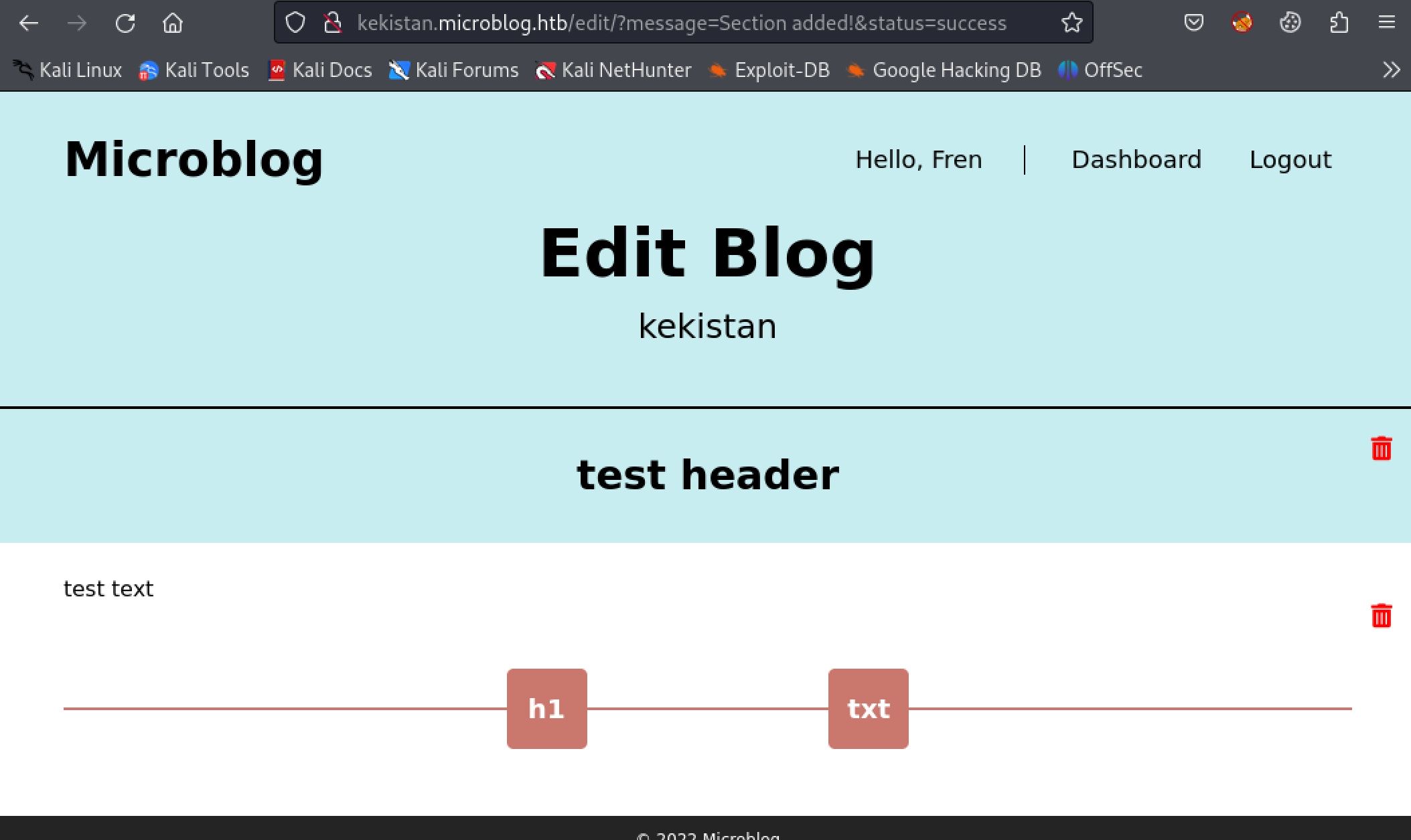This screenshot has width=1411, height=840.
Task: Go back to previous page
Action: [x=29, y=23]
